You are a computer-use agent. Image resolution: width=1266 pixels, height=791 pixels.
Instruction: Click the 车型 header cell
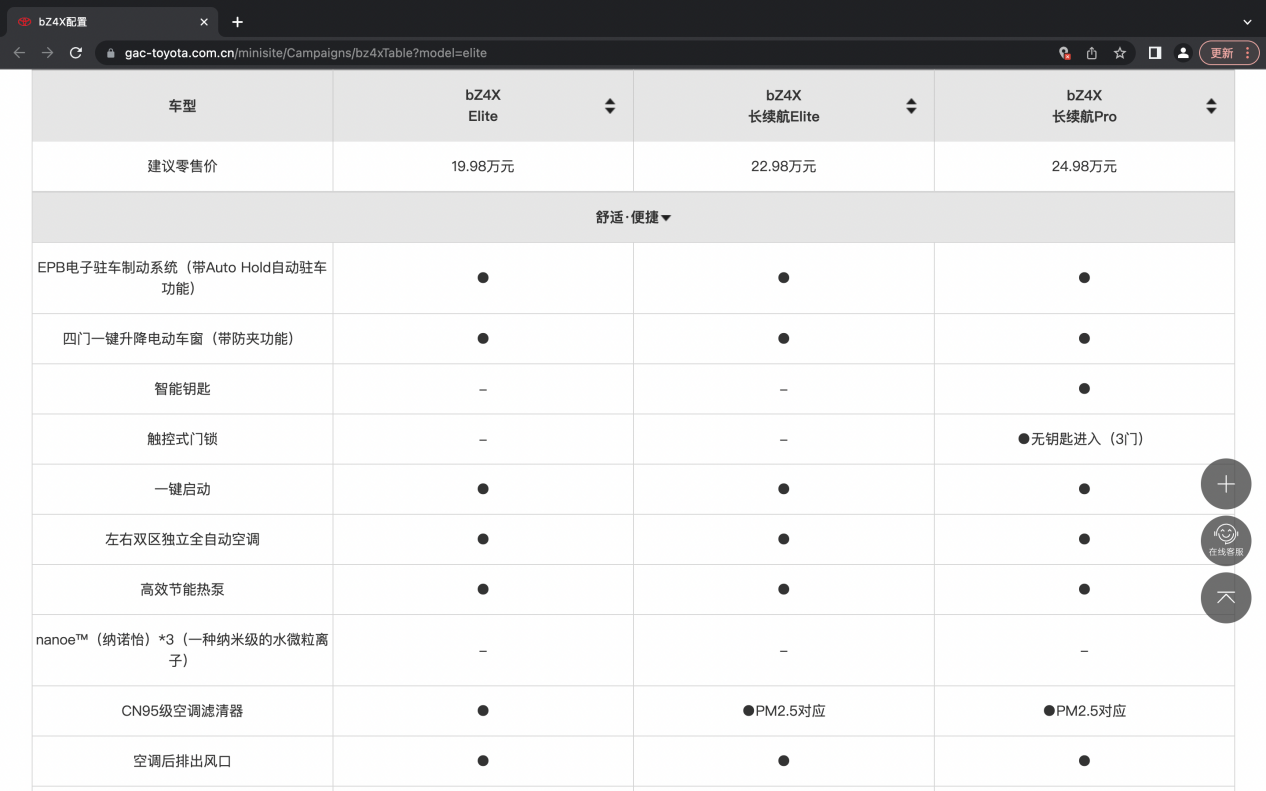pos(182,106)
